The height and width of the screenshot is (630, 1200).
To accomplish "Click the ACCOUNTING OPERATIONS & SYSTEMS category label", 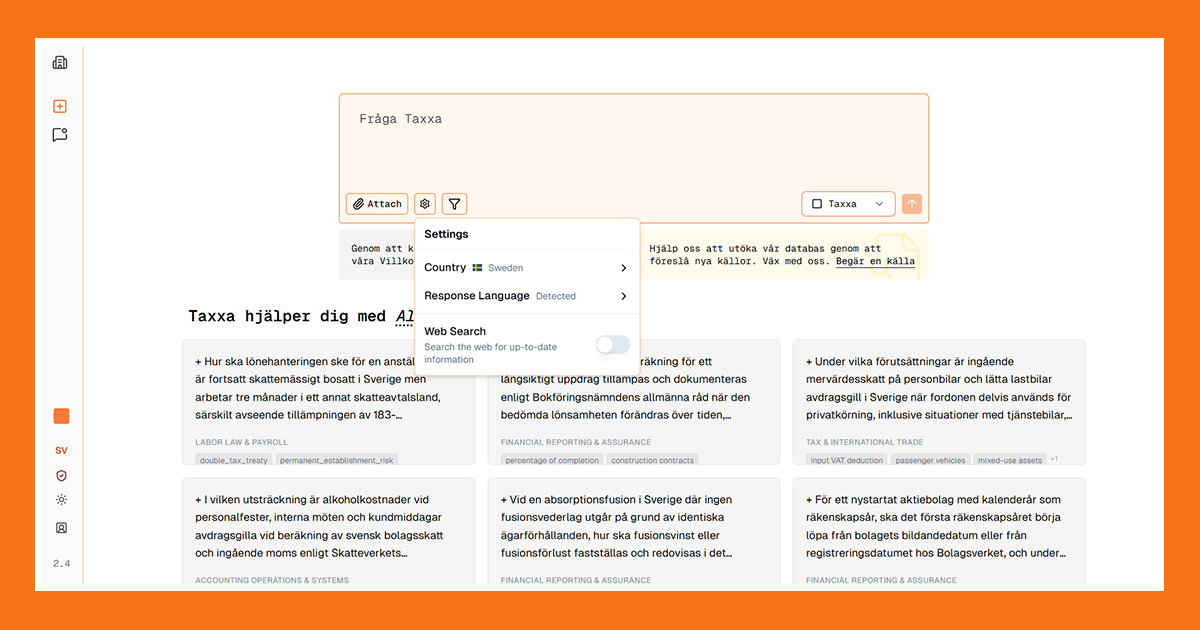I will [272, 580].
